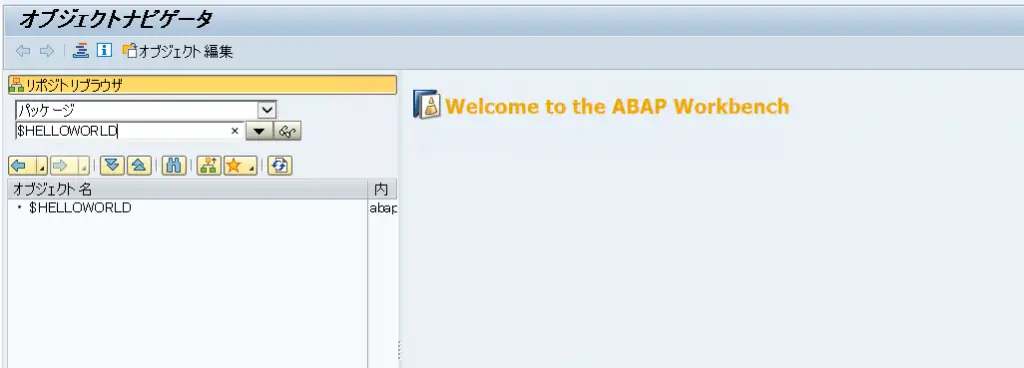The height and width of the screenshot is (368, 1024).
Task: Open the favorites star dropdown arrow
Action: 251,166
